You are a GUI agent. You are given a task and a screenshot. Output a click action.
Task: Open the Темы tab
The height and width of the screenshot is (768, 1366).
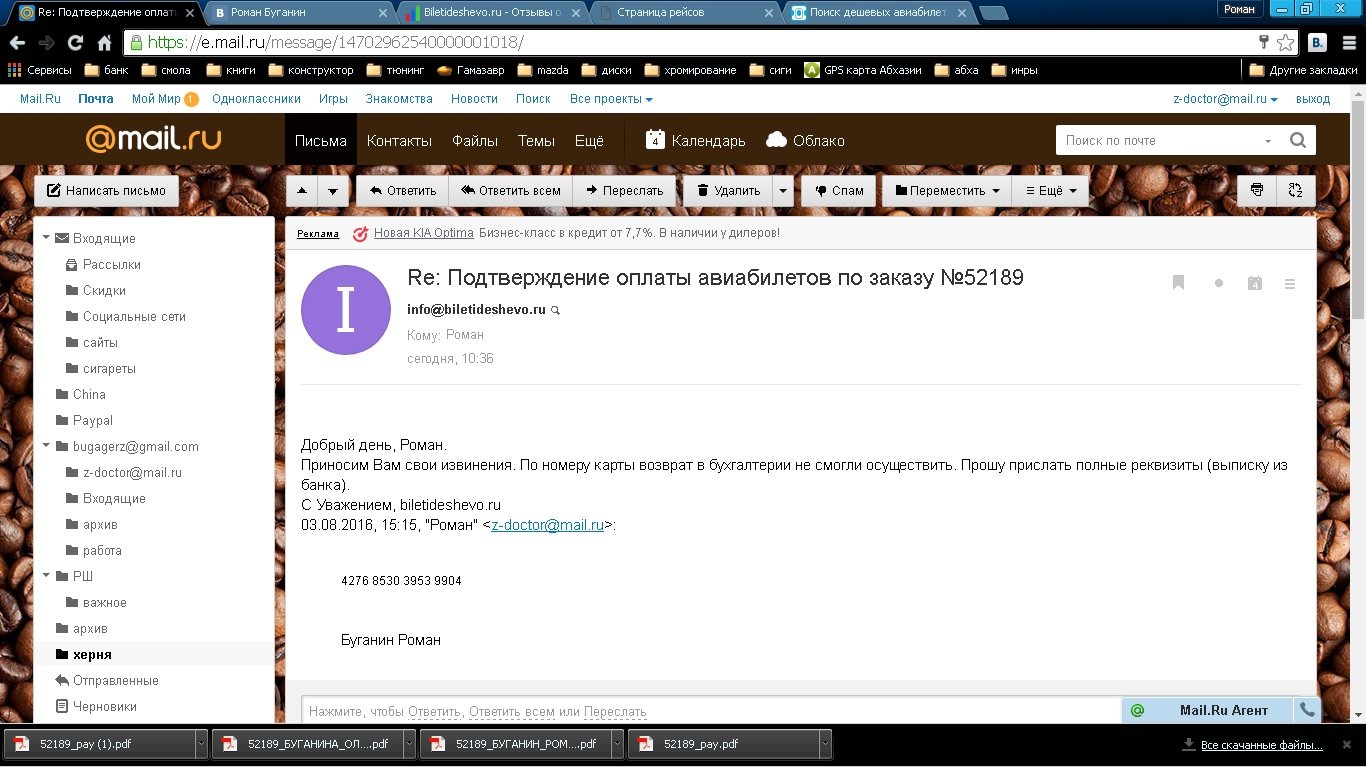[x=536, y=141]
